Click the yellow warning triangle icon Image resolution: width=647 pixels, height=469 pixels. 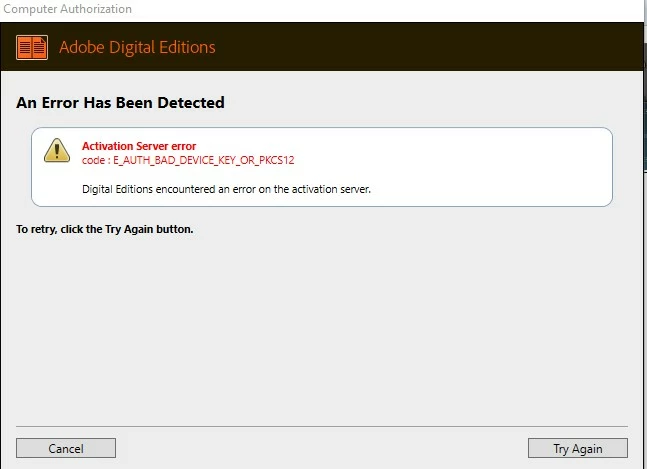(57, 150)
